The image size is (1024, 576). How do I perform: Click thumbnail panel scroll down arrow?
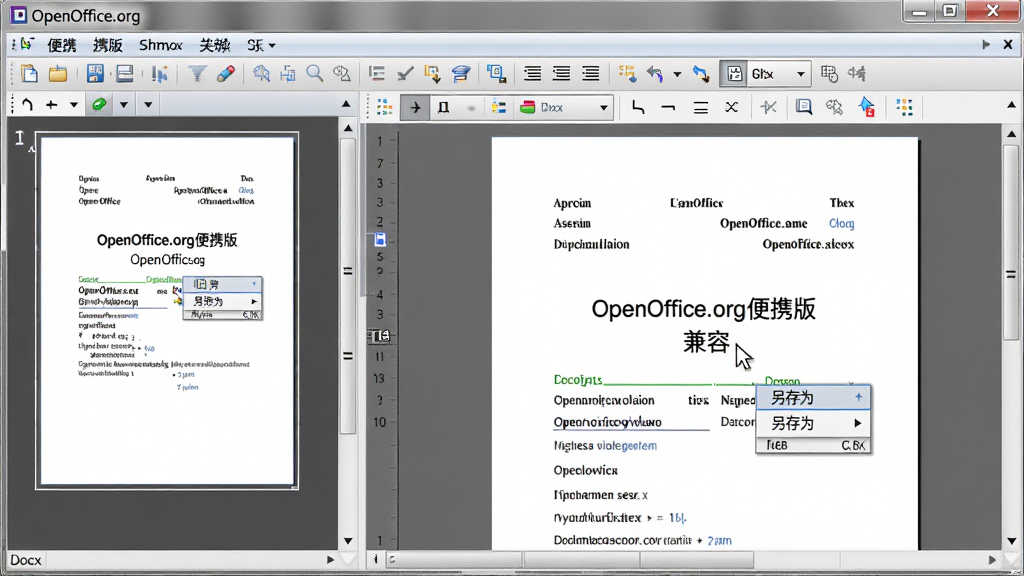[x=348, y=541]
